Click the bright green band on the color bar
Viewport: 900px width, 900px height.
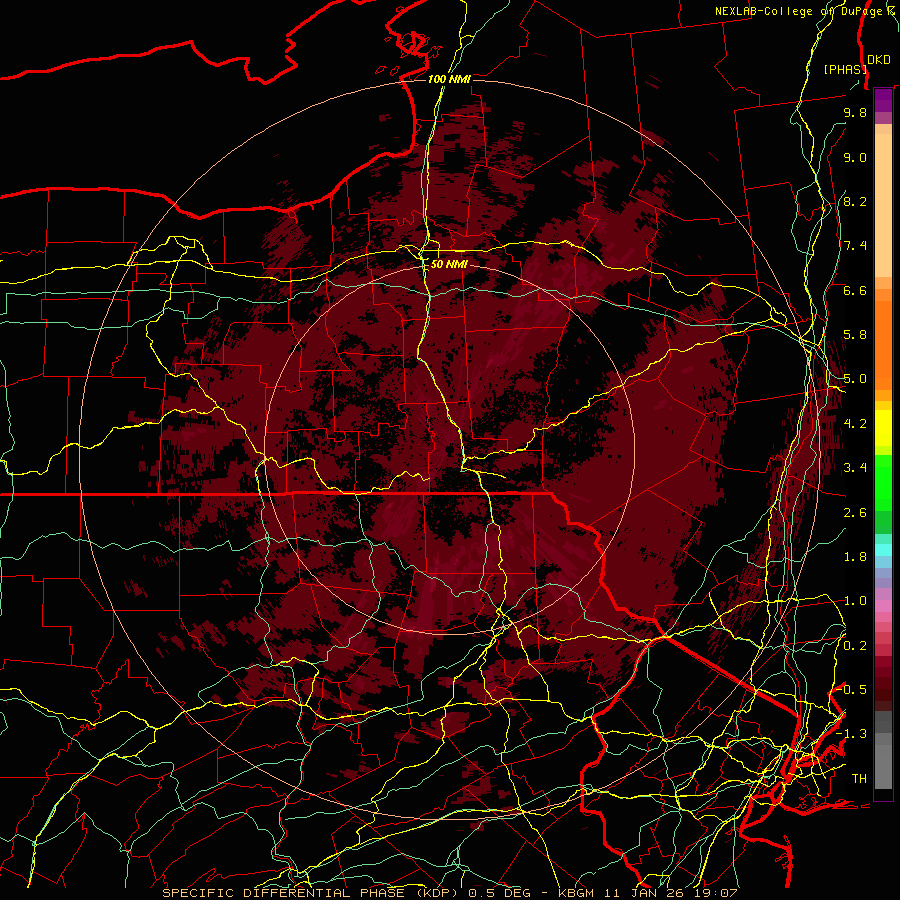[x=883, y=483]
